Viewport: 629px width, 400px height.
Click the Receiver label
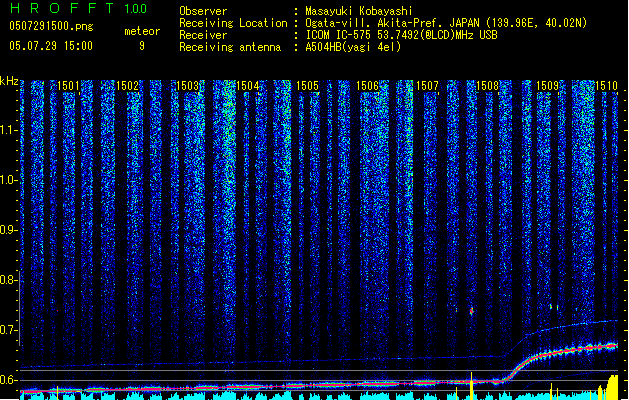click(x=203, y=35)
